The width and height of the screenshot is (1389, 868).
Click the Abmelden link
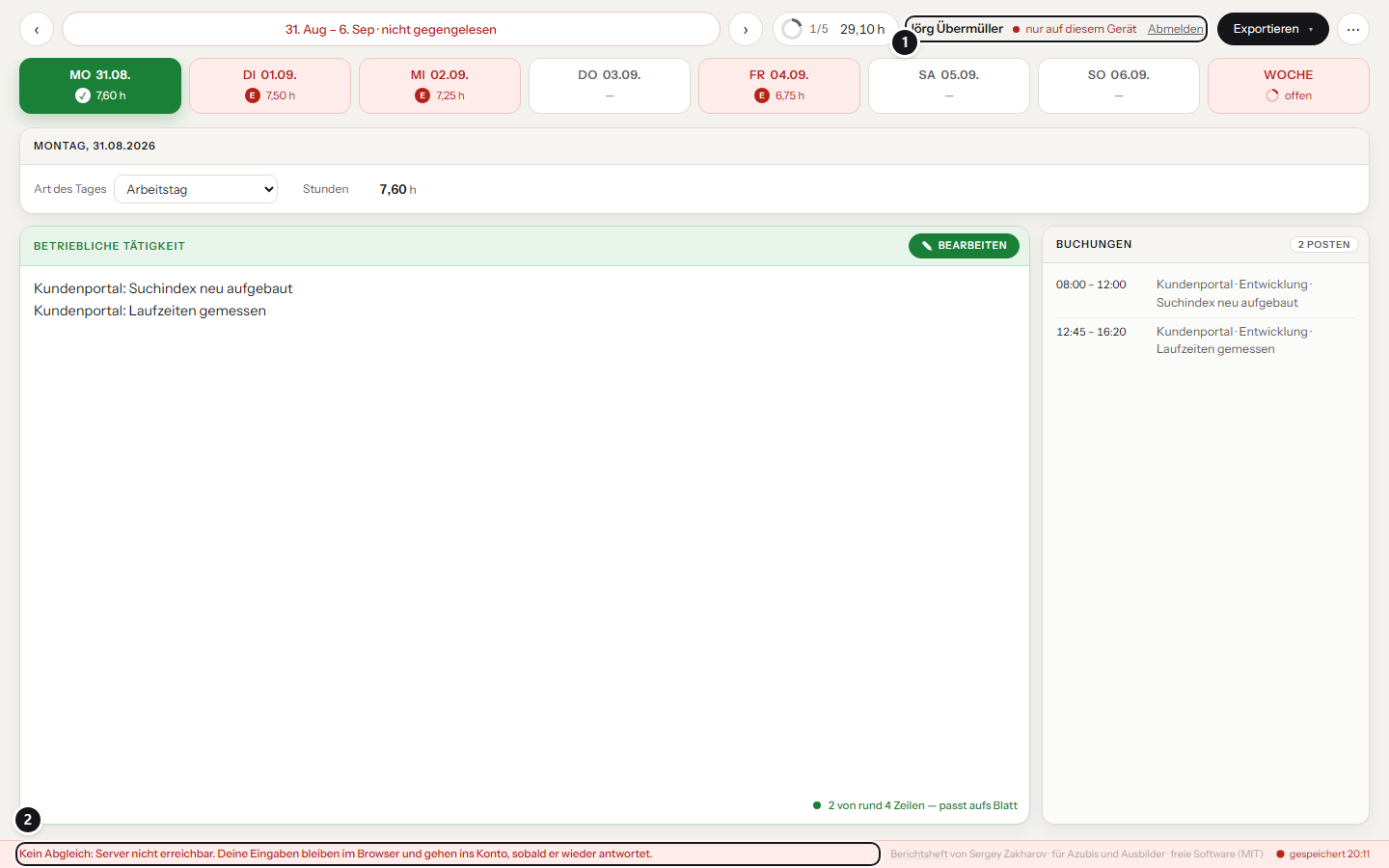pos(1176,29)
